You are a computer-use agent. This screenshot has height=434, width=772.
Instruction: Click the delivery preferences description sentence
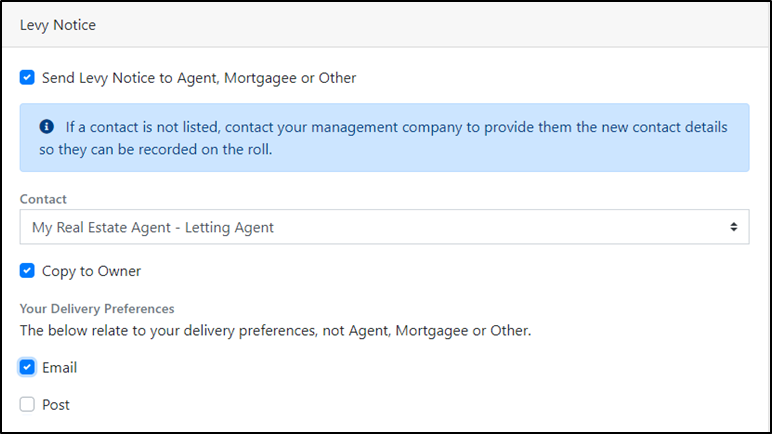pos(275,330)
